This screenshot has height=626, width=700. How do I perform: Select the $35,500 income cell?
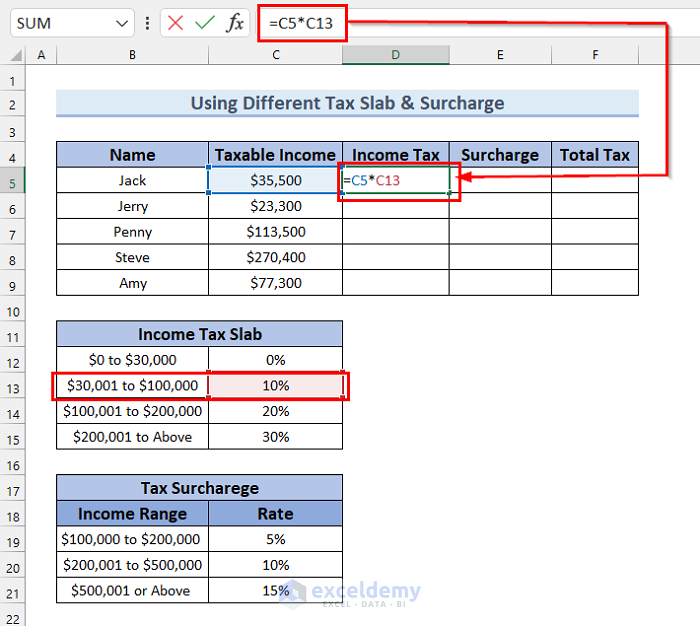pos(275,180)
